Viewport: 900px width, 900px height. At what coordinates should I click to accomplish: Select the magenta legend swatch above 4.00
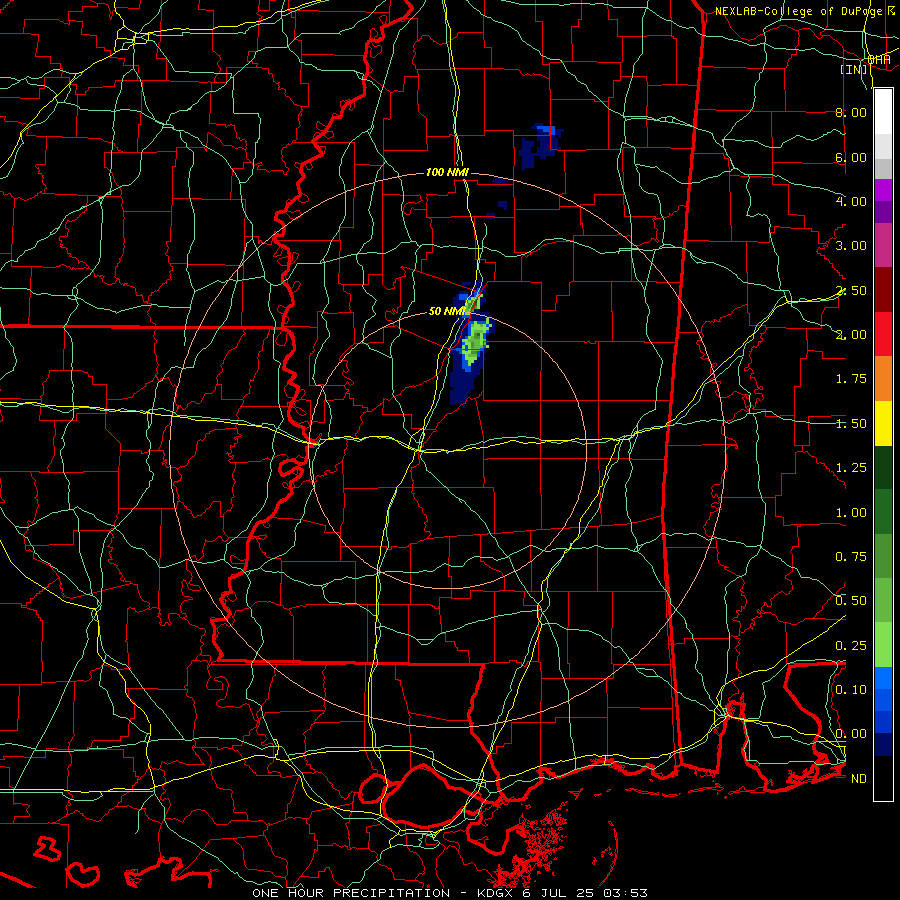pyautogui.click(x=883, y=190)
